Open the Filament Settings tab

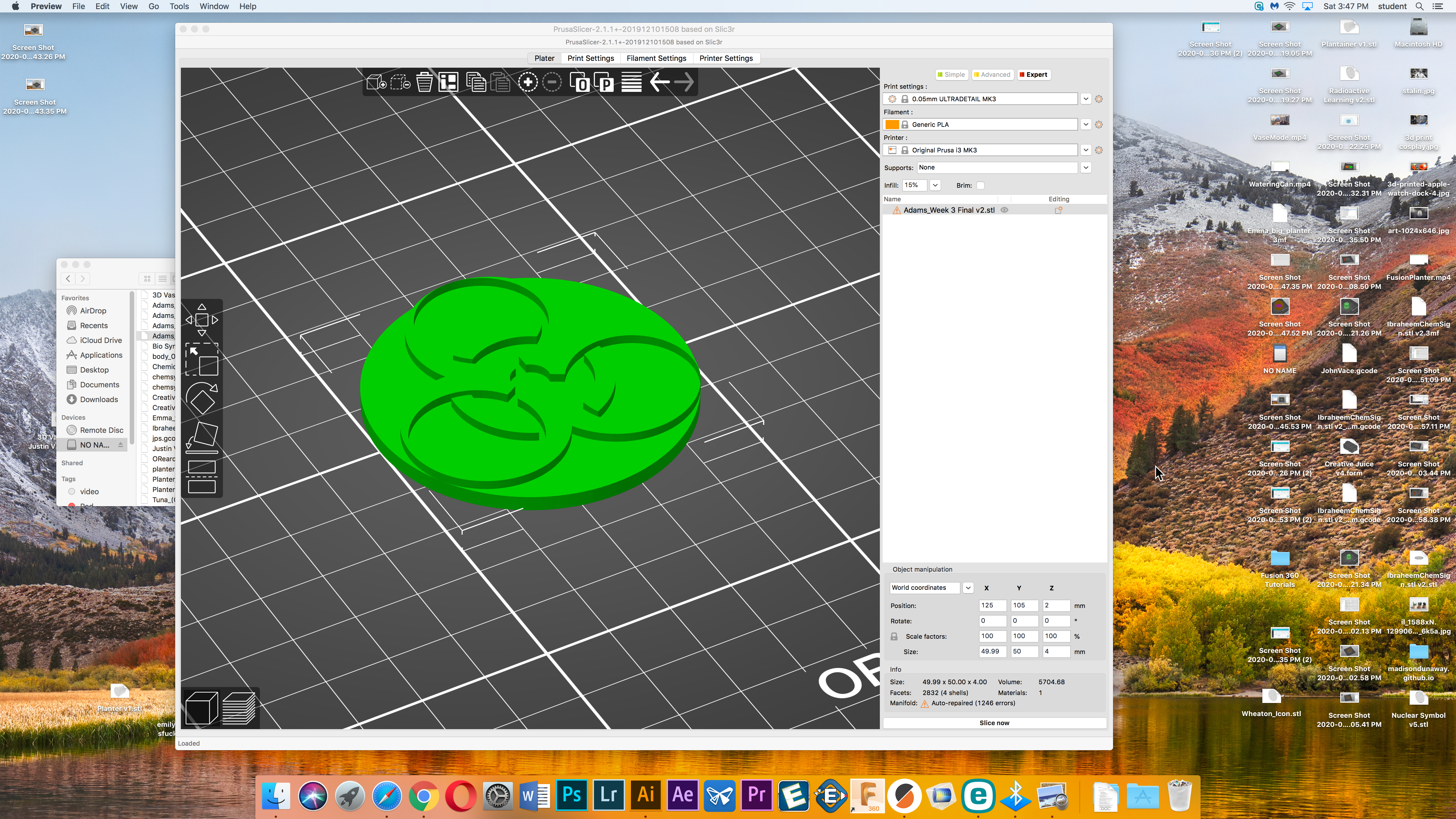coord(656,58)
